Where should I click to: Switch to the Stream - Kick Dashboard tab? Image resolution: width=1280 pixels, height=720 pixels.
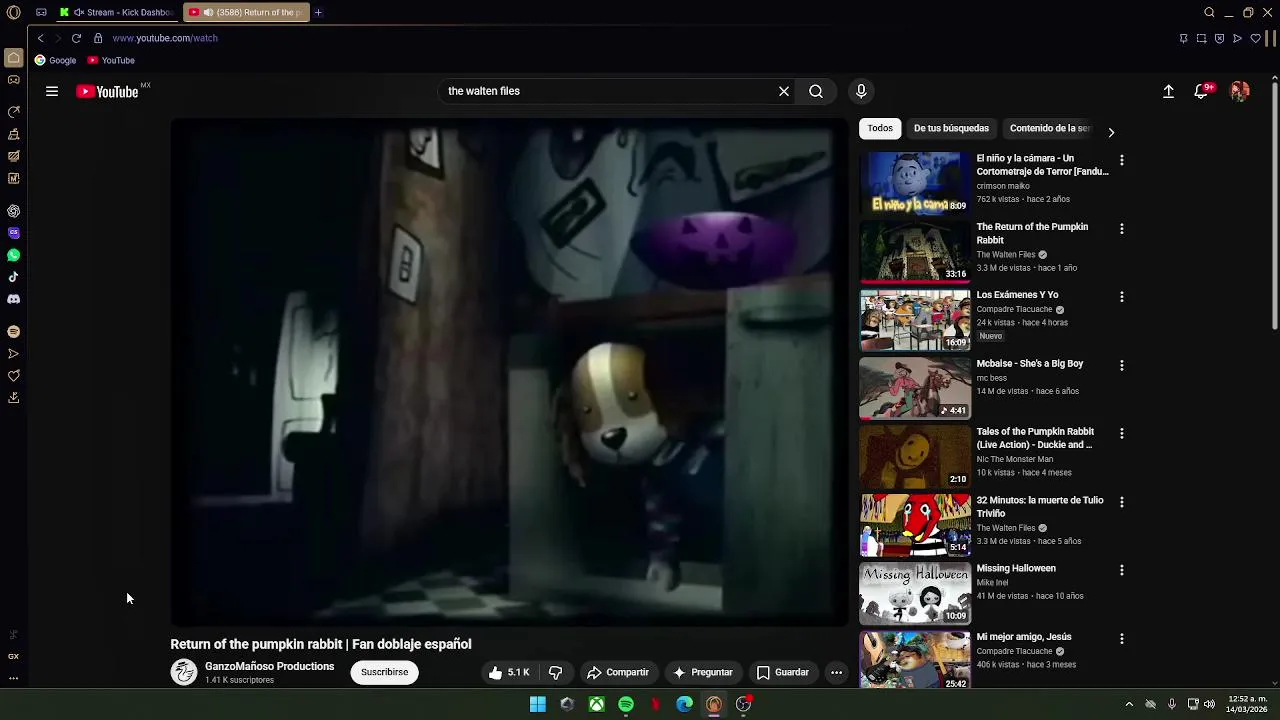(118, 12)
